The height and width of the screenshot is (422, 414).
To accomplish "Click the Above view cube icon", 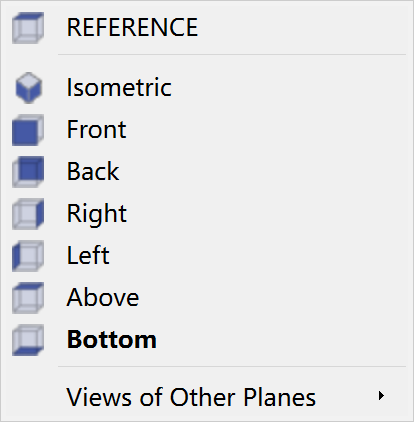I will pyautogui.click(x=28, y=298).
